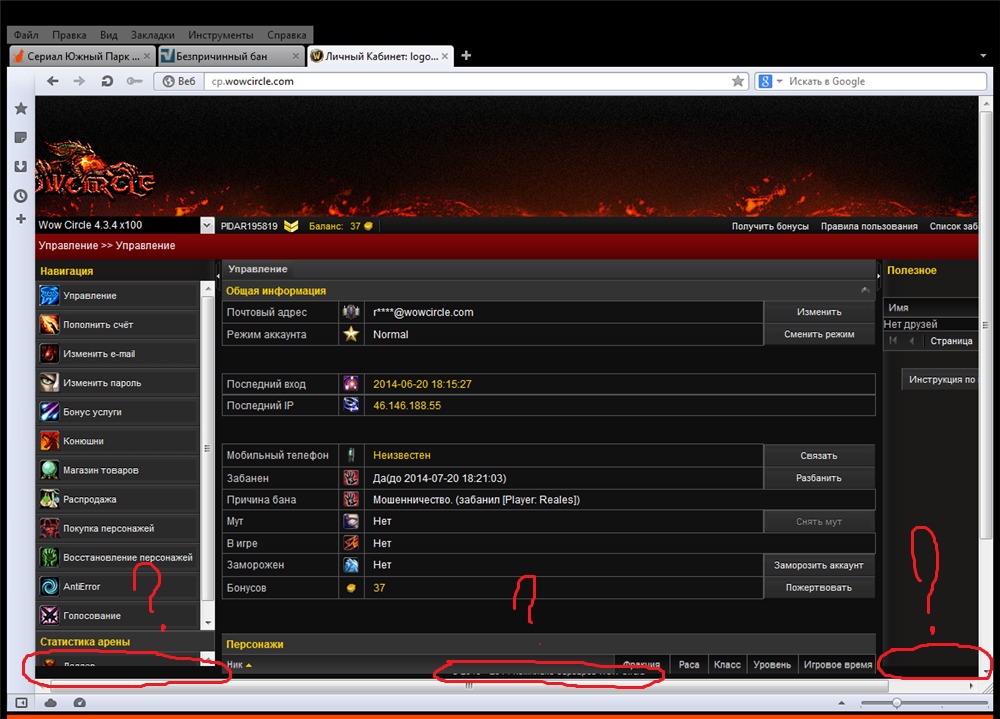Image resolution: width=1000 pixels, height=719 pixels.
Task: Add a panel with sidebar plus icon
Action: point(21,219)
